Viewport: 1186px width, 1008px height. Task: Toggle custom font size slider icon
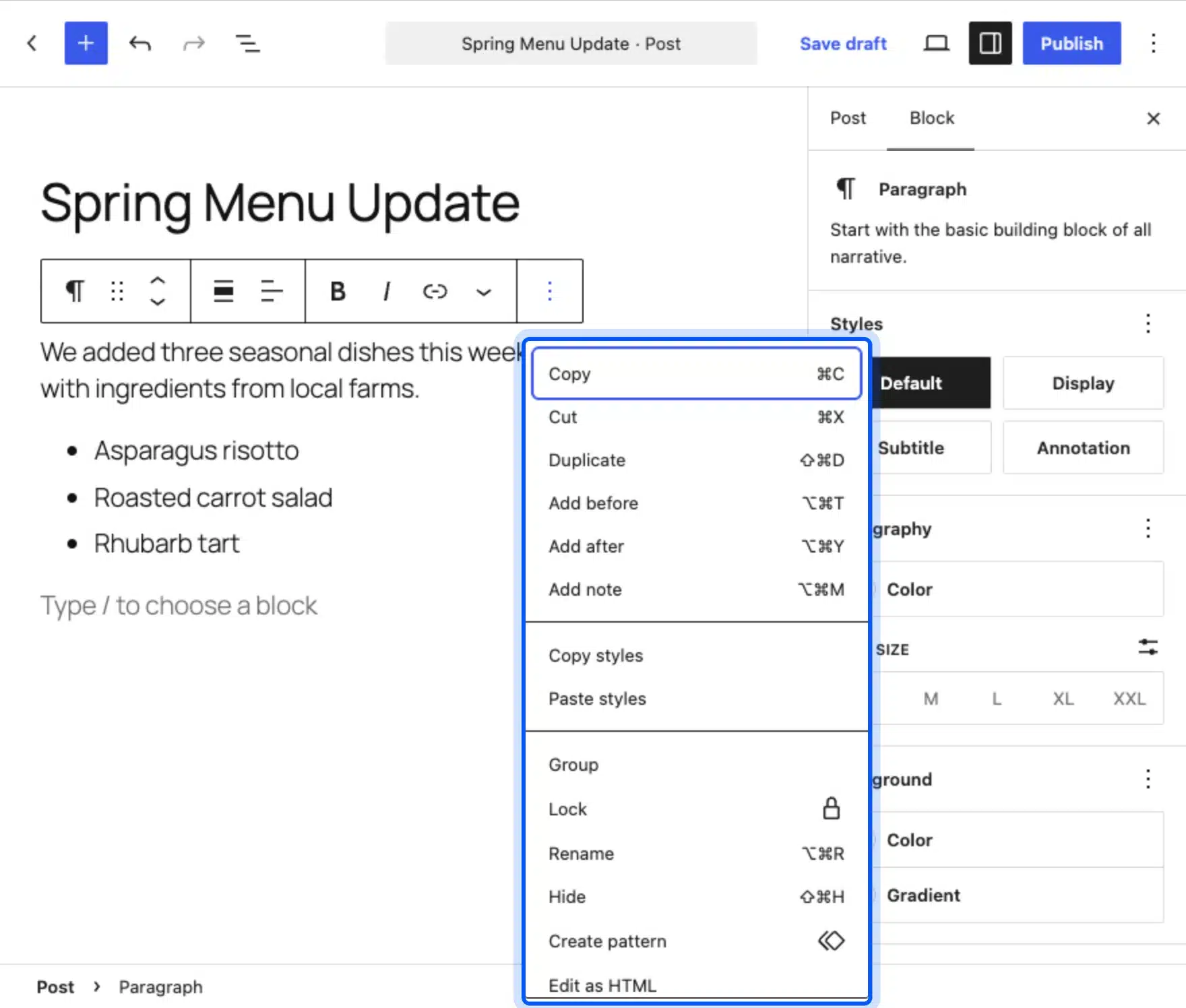[x=1148, y=648]
